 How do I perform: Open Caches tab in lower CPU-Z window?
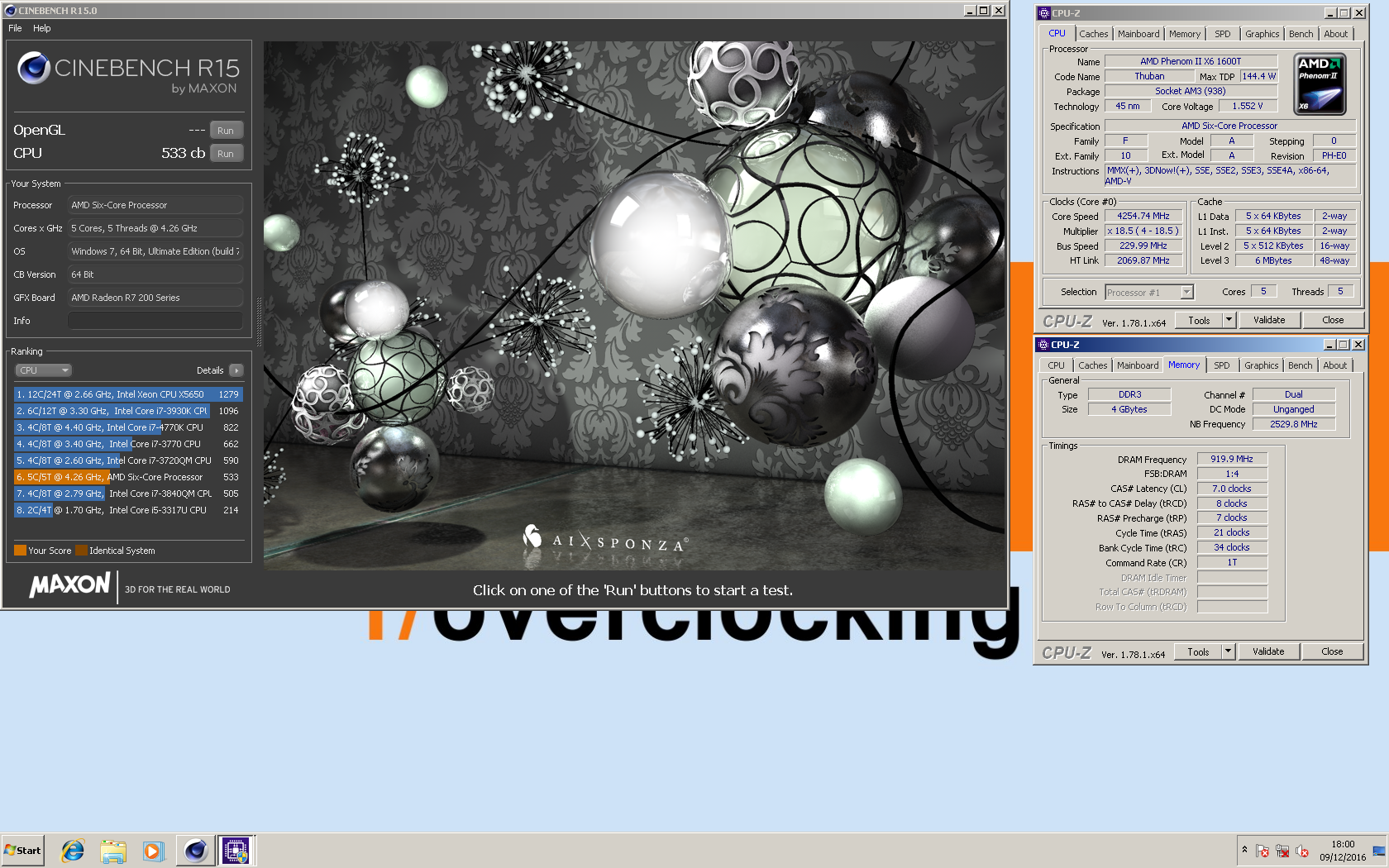[1092, 365]
